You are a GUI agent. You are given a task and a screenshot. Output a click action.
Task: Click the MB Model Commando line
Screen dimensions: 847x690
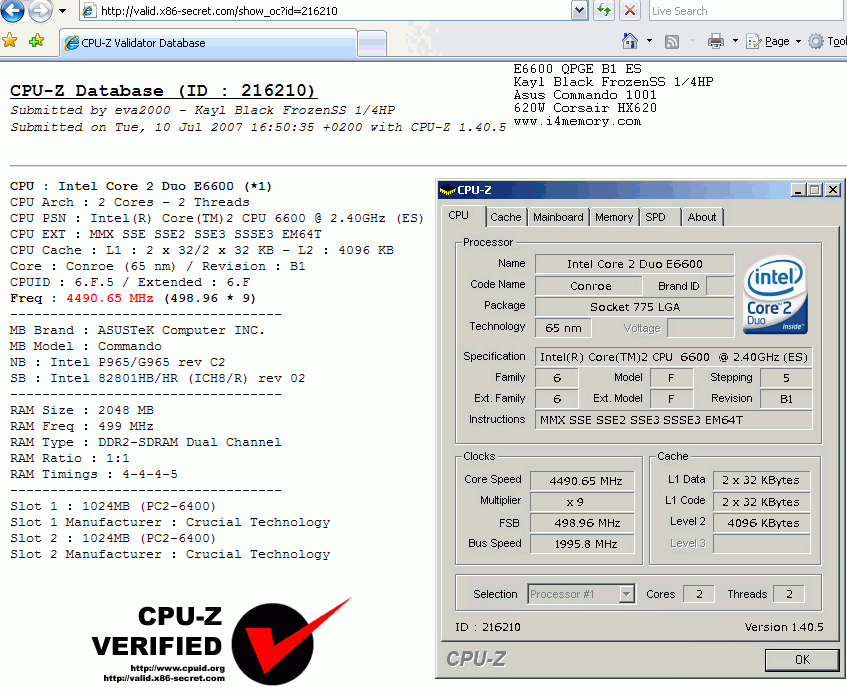[86, 346]
